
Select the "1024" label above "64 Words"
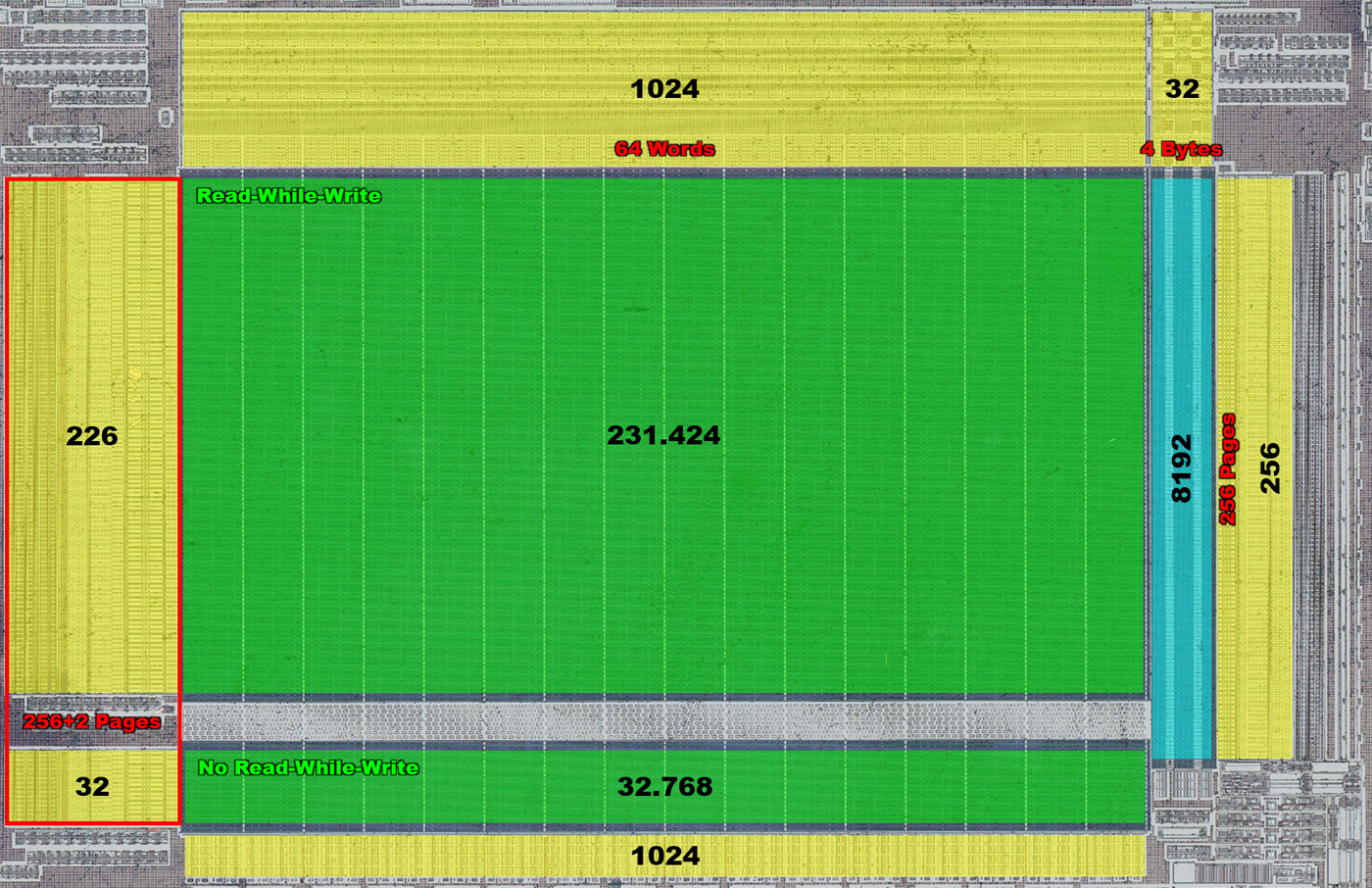pyautogui.click(x=664, y=89)
